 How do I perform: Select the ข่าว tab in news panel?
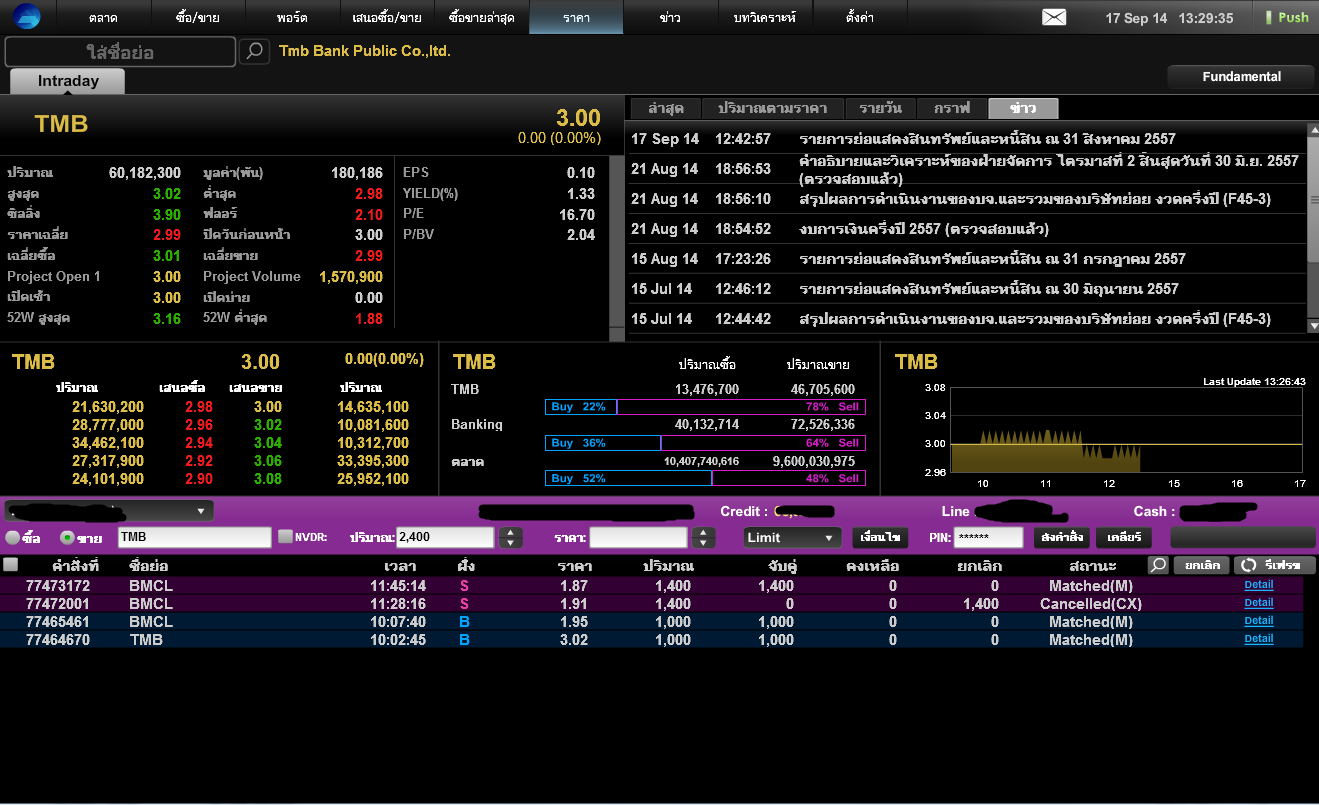click(1023, 108)
